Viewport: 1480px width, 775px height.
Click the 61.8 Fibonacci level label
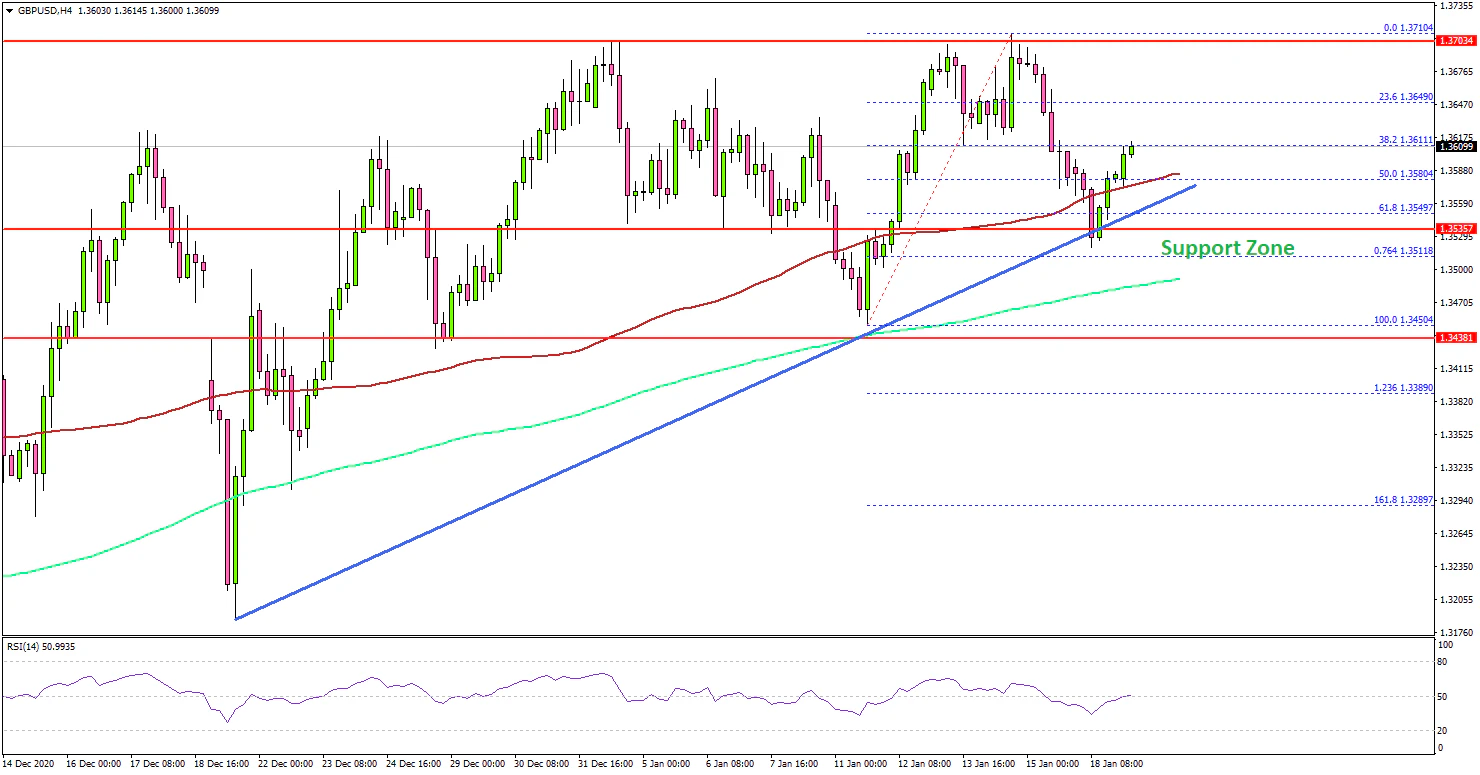1405,207
